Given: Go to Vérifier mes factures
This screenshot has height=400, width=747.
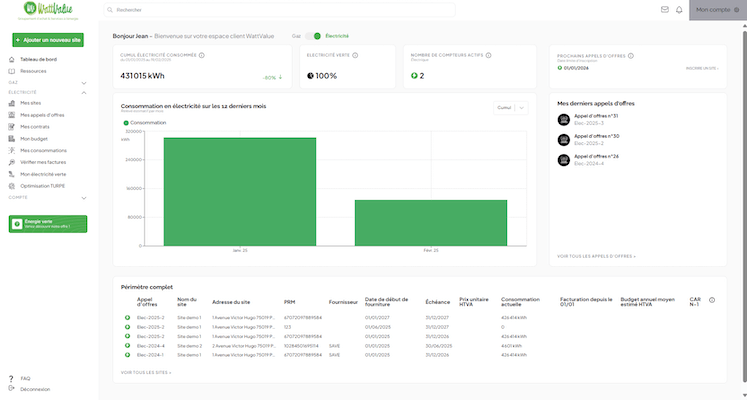Looking at the screenshot, I should click(x=42, y=162).
